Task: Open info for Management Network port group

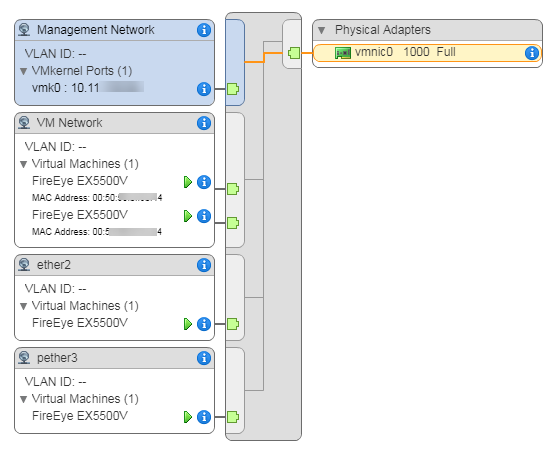Action: click(204, 30)
